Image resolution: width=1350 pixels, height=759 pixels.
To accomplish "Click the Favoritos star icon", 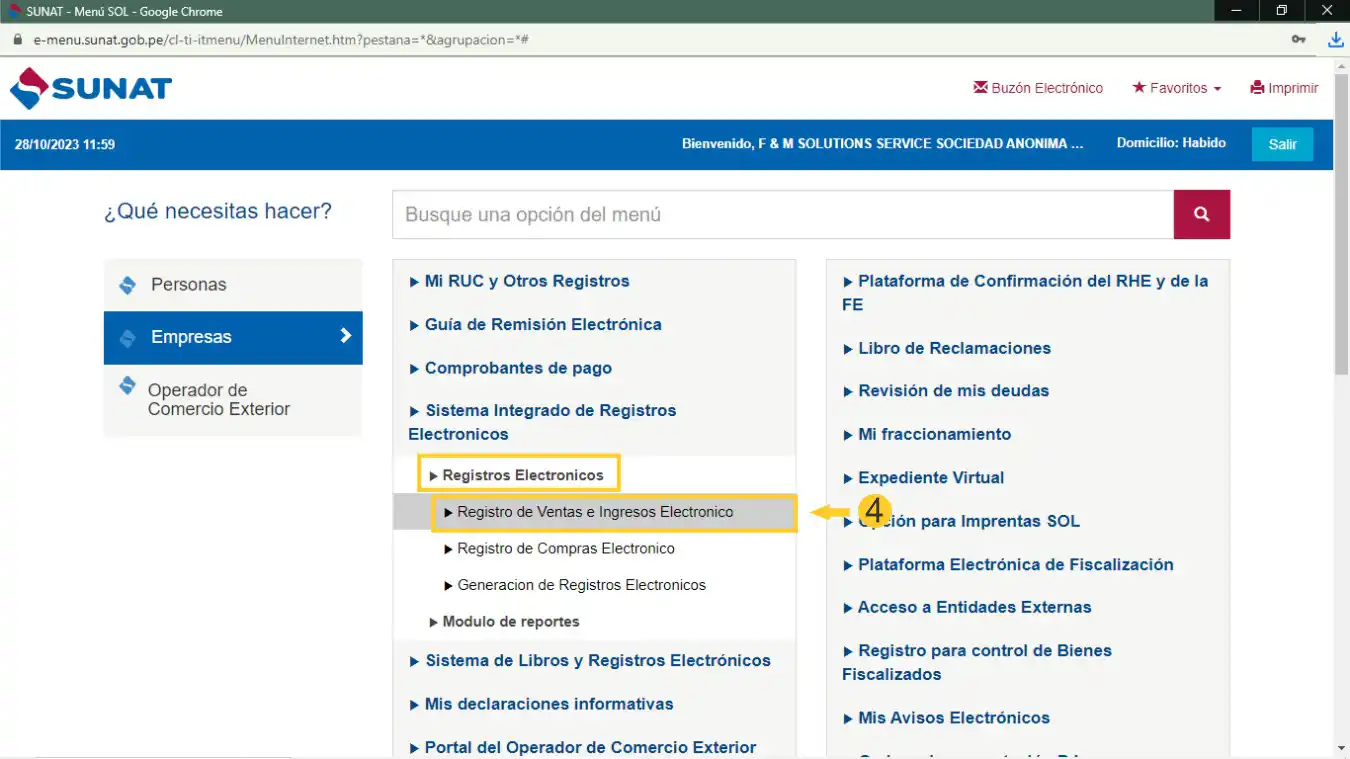I will (1138, 88).
